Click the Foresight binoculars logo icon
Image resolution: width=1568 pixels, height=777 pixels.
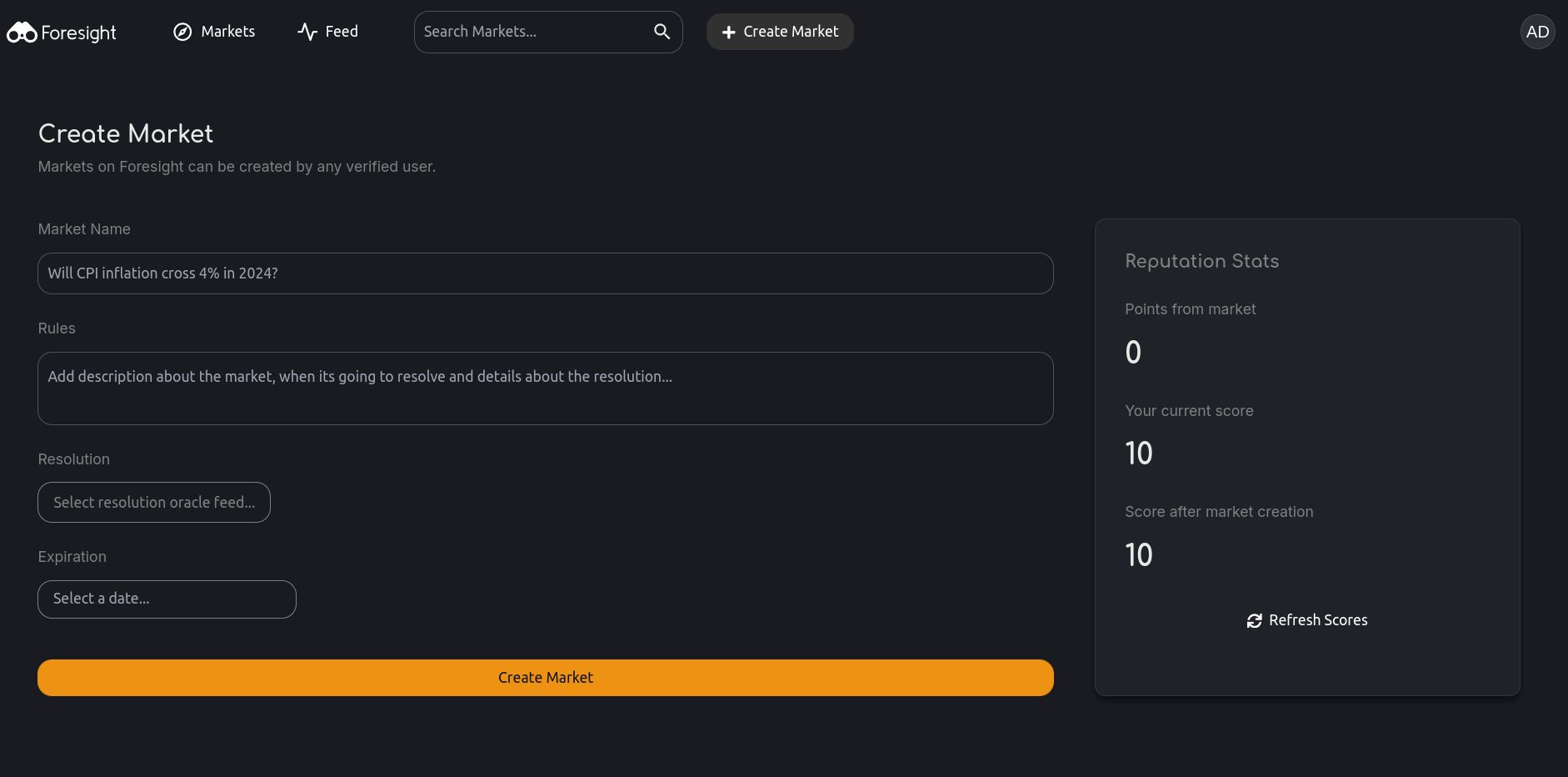22,33
